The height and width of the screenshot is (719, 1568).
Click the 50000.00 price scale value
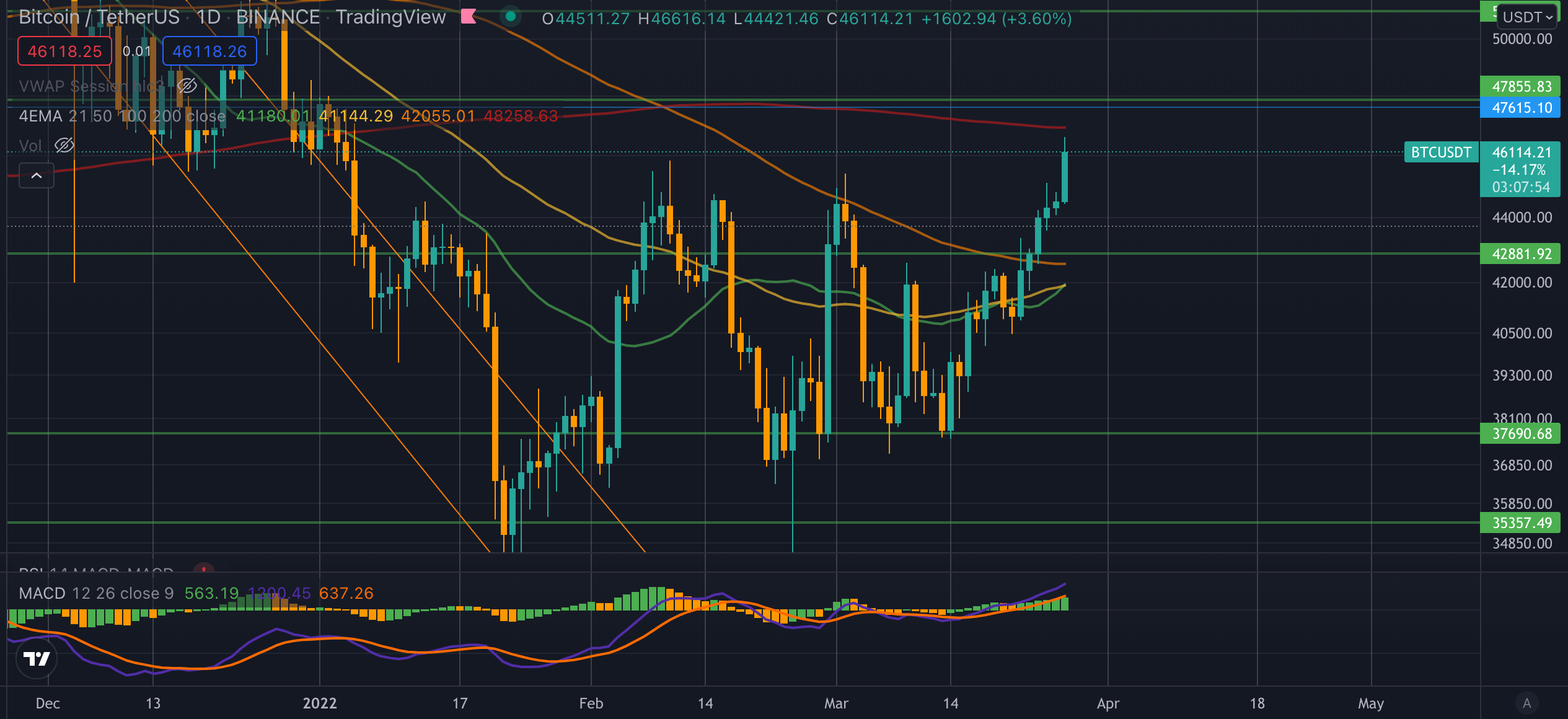1522,39
